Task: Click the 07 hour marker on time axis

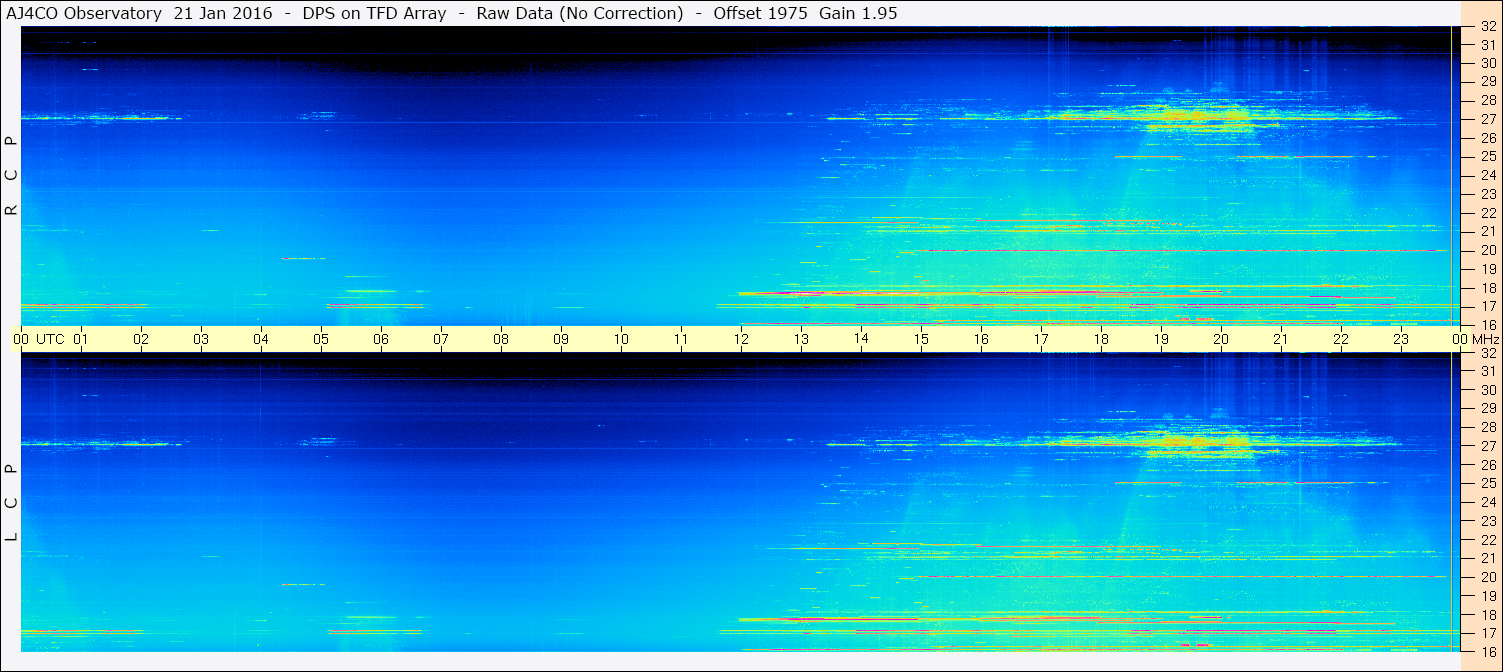Action: coord(441,339)
